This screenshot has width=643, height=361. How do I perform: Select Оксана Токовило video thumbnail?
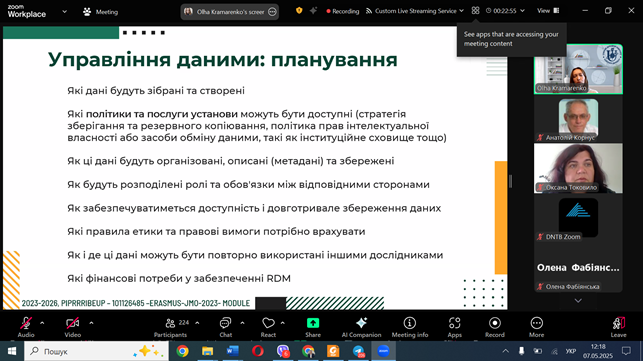pos(578,168)
